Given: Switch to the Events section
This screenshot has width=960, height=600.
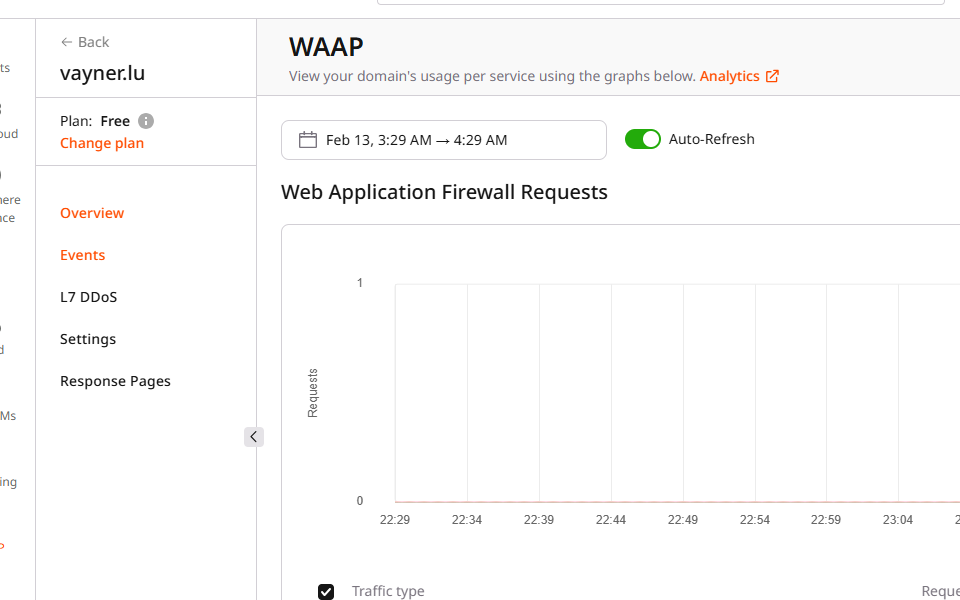Looking at the screenshot, I should pos(82,255).
